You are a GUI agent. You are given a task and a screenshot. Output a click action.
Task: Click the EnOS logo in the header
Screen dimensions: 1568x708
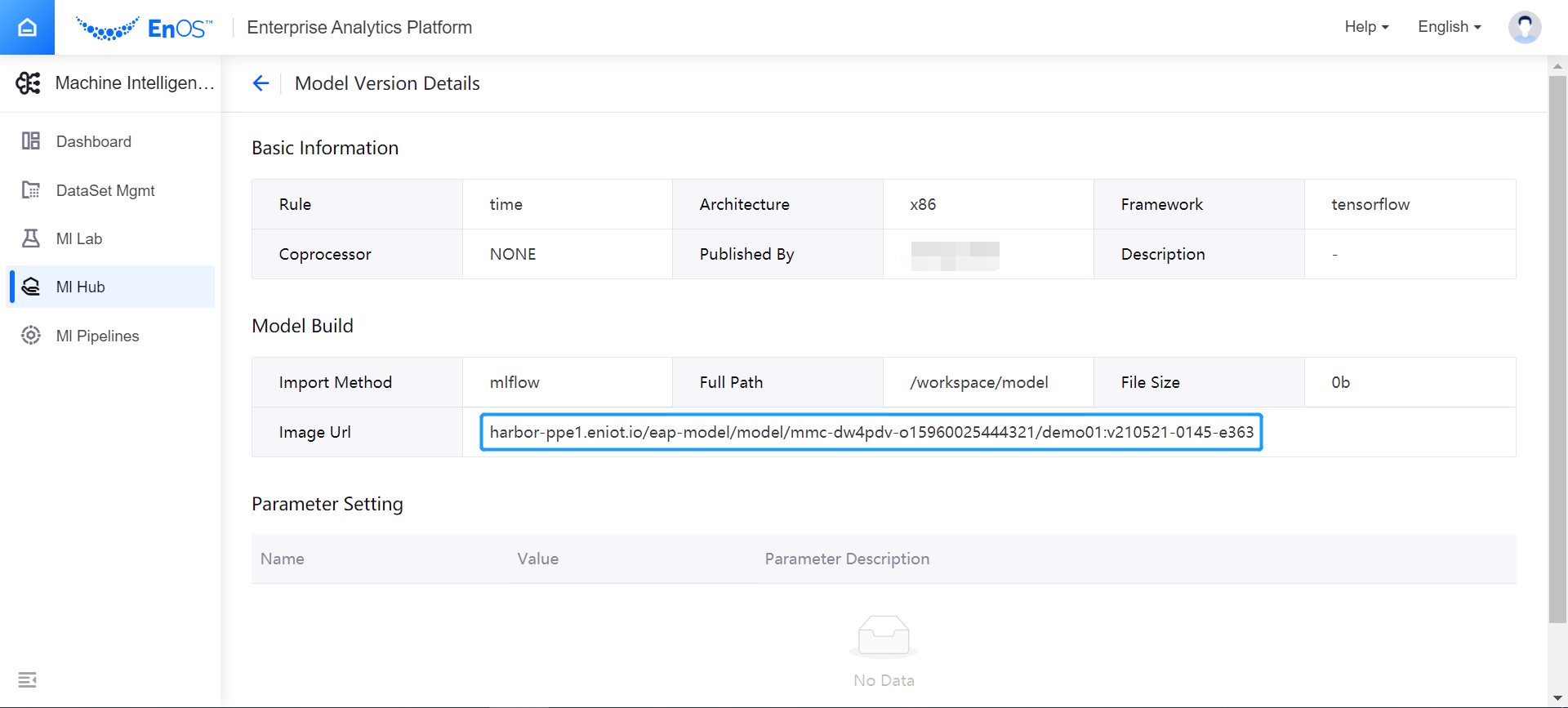point(144,29)
